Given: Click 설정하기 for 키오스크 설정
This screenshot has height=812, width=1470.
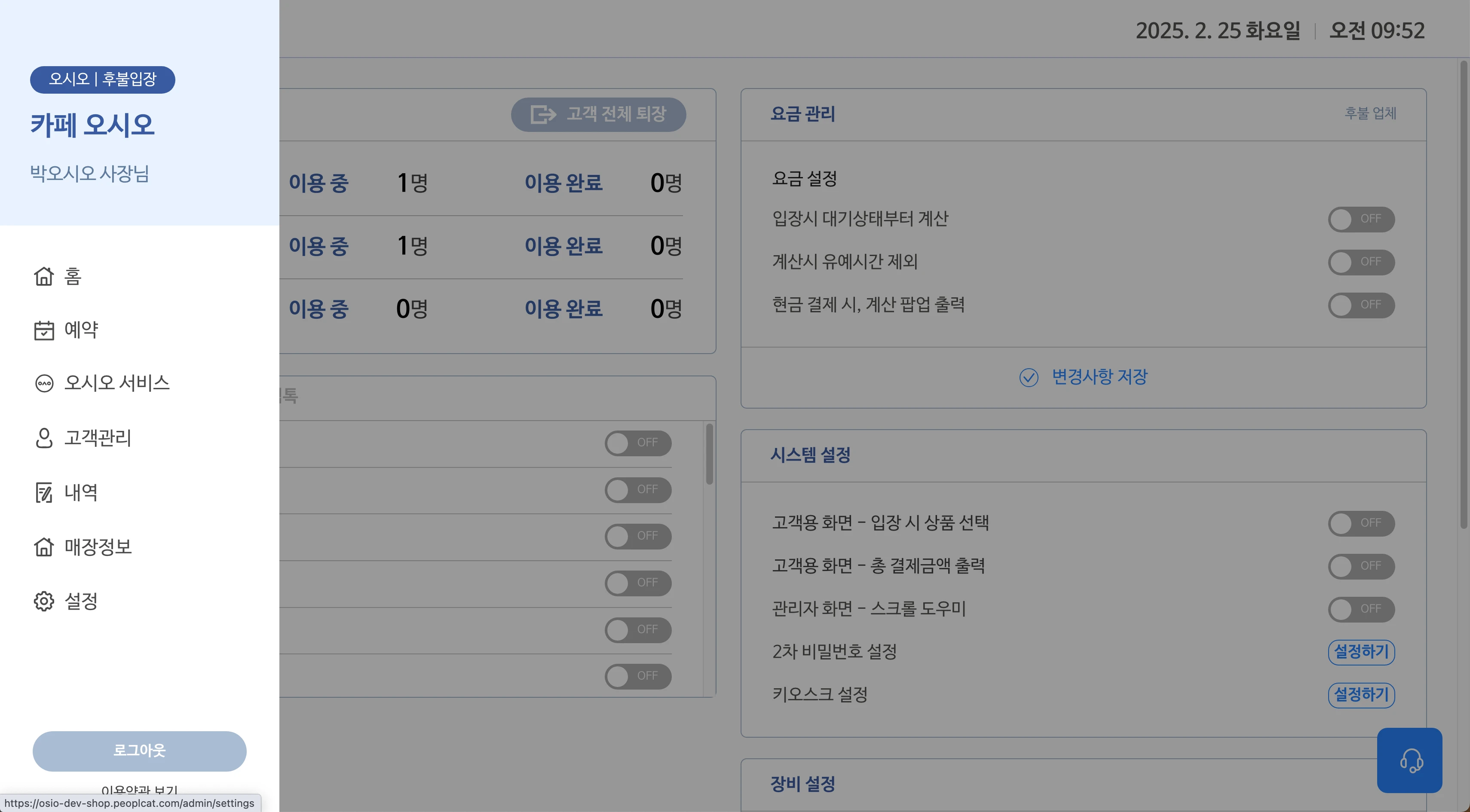Looking at the screenshot, I should point(1361,695).
